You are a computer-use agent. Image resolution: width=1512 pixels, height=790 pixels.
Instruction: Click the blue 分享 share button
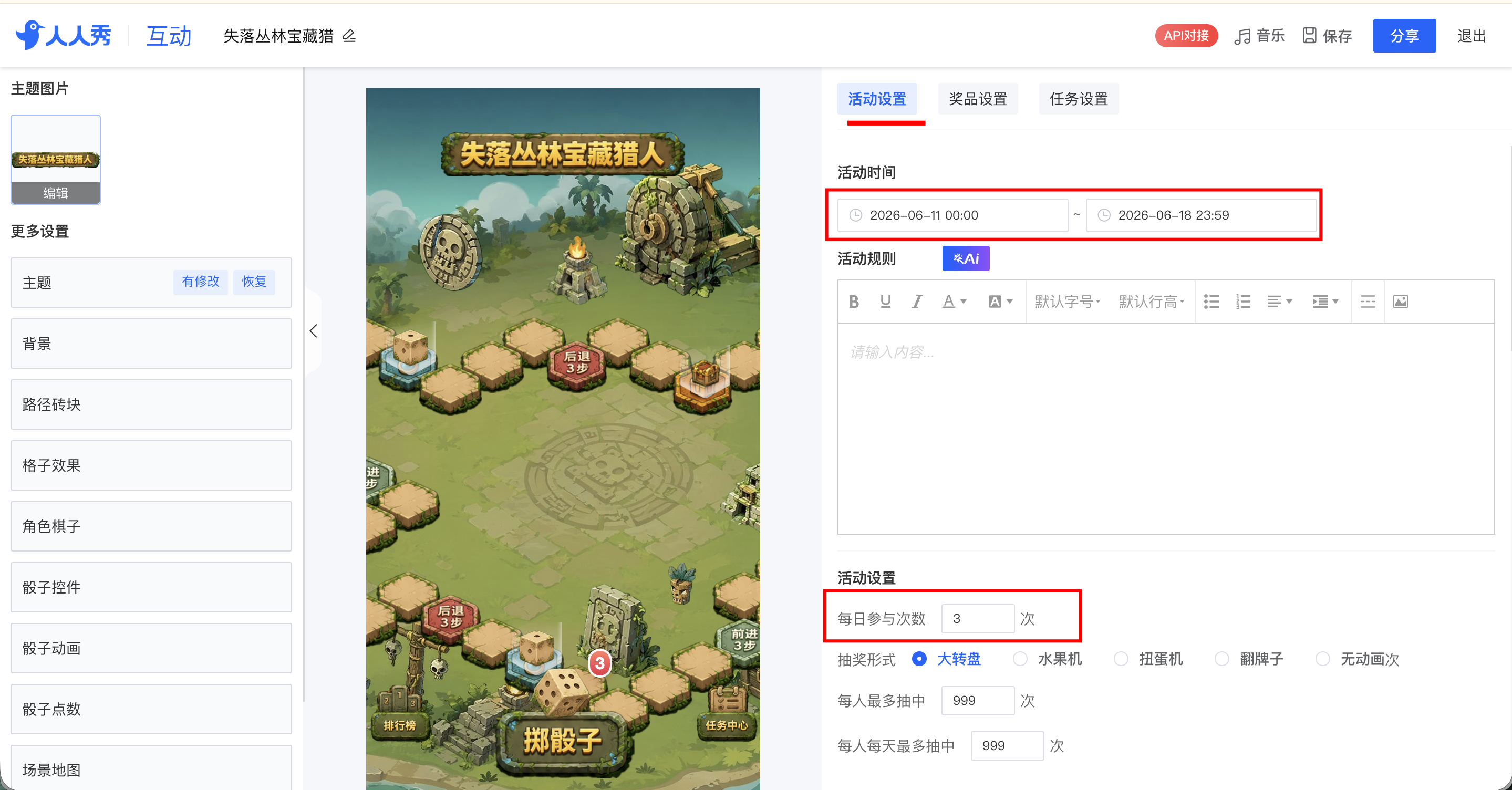coord(1405,36)
